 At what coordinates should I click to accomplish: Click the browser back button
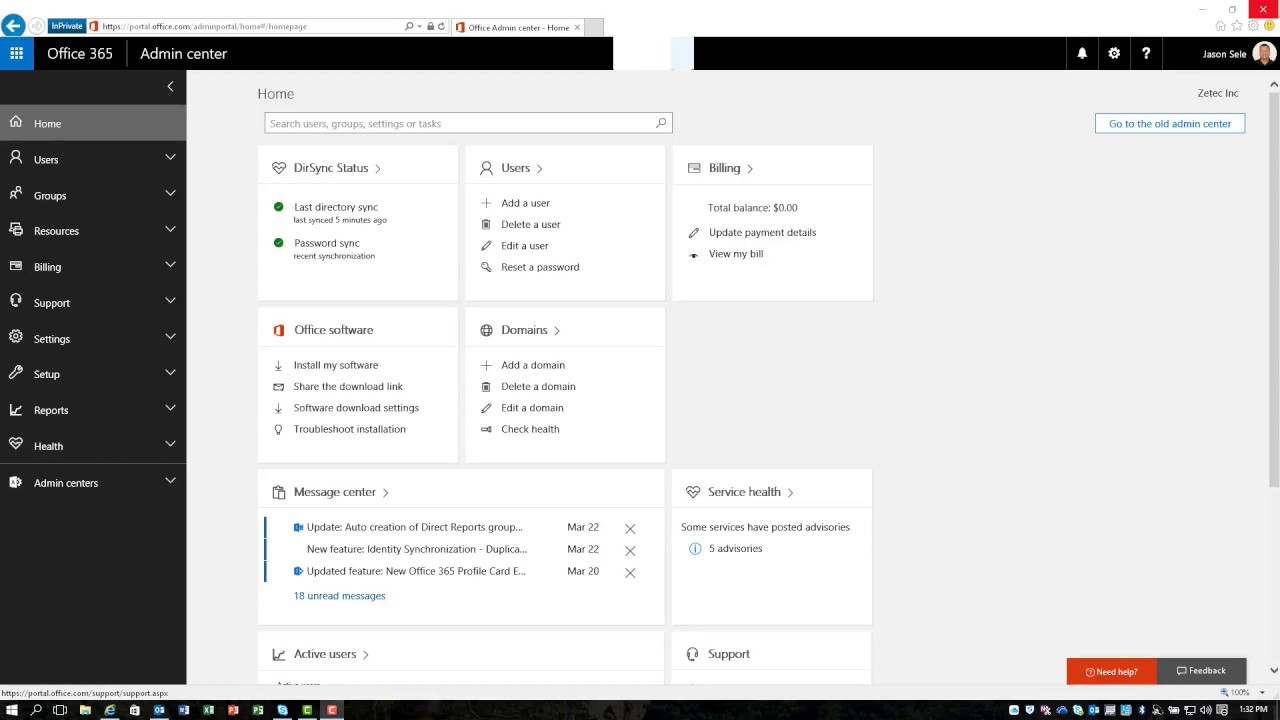pos(13,26)
